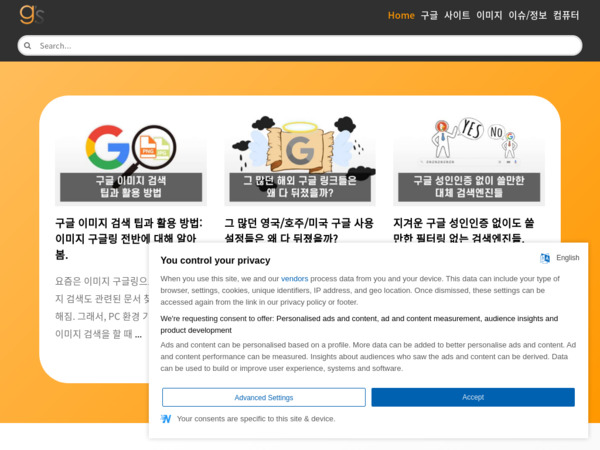The width and height of the screenshot is (600, 450).
Task: Click the consent provider logo icon
Action: coord(166,419)
